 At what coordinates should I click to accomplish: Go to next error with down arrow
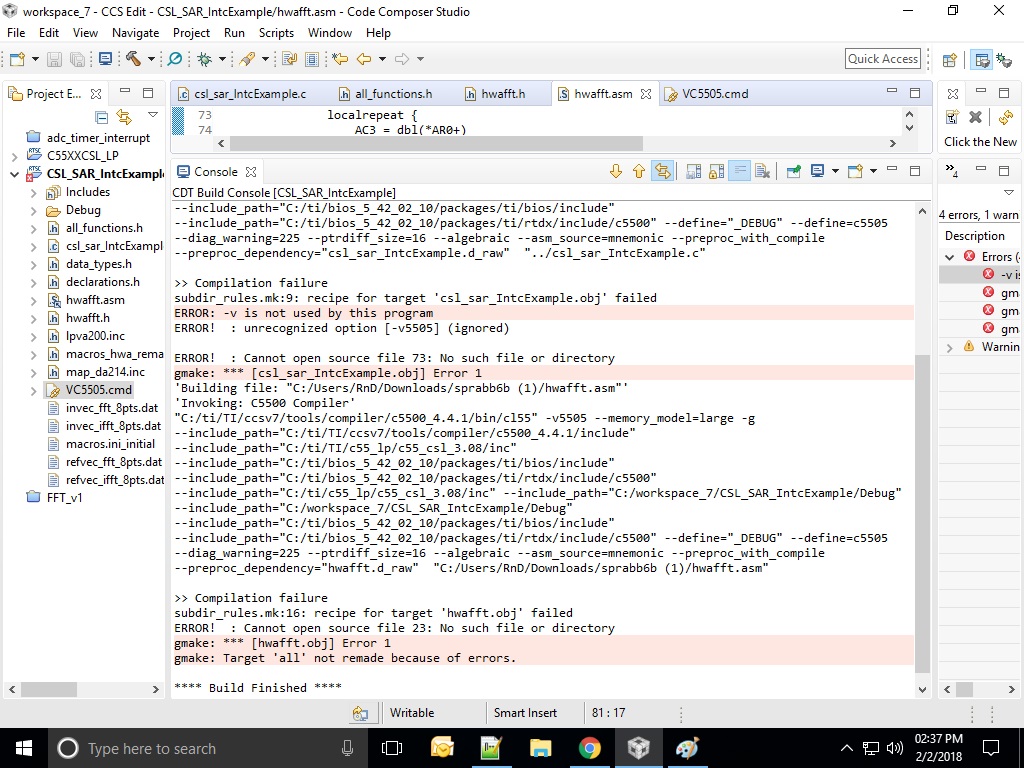(x=615, y=172)
